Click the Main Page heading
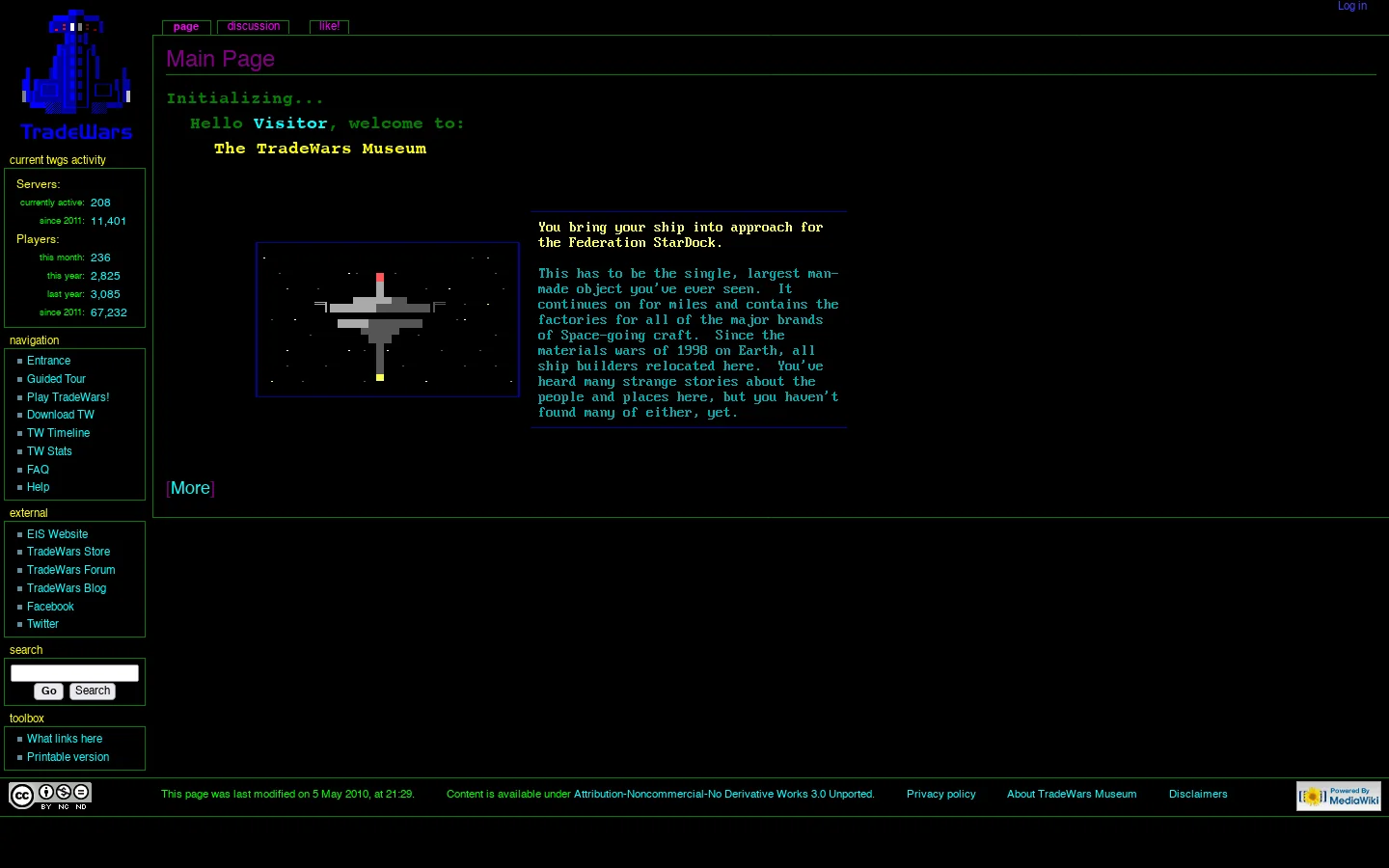The width and height of the screenshot is (1389, 868). pos(220,59)
